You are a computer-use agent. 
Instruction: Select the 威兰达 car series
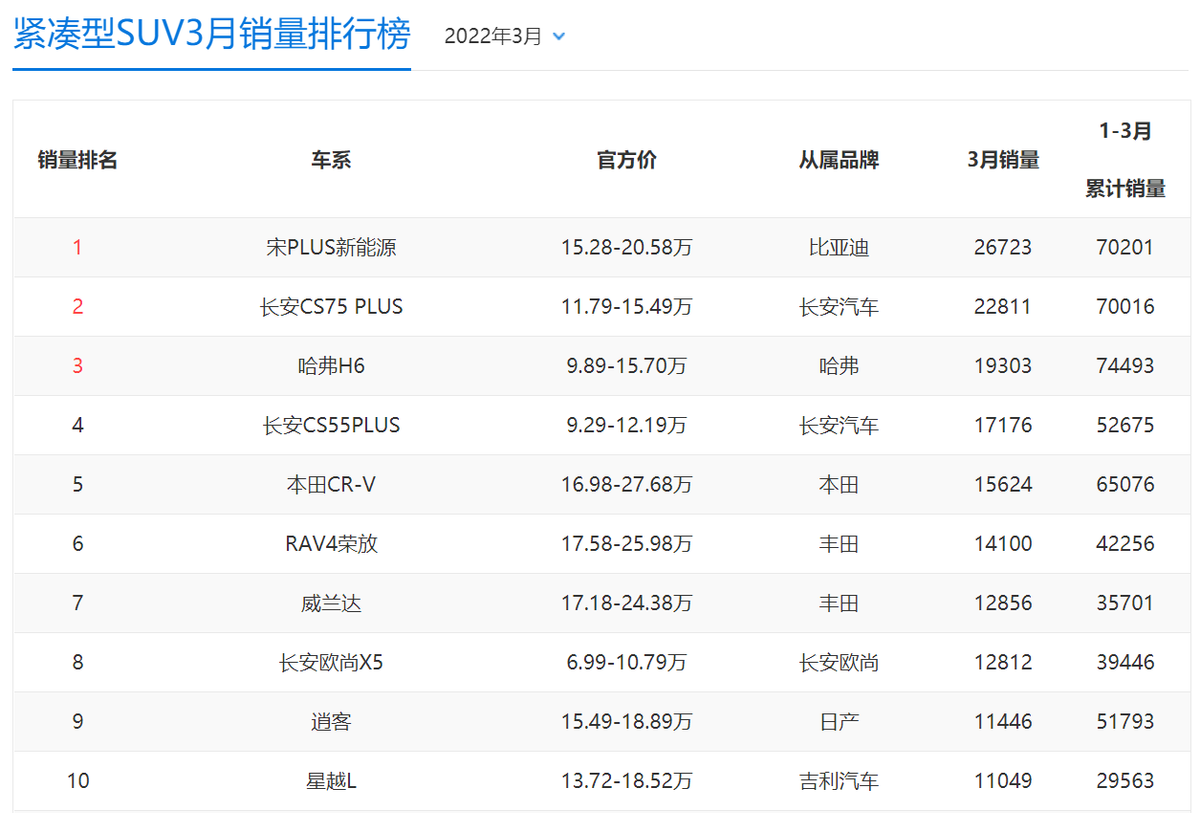[x=331, y=603]
